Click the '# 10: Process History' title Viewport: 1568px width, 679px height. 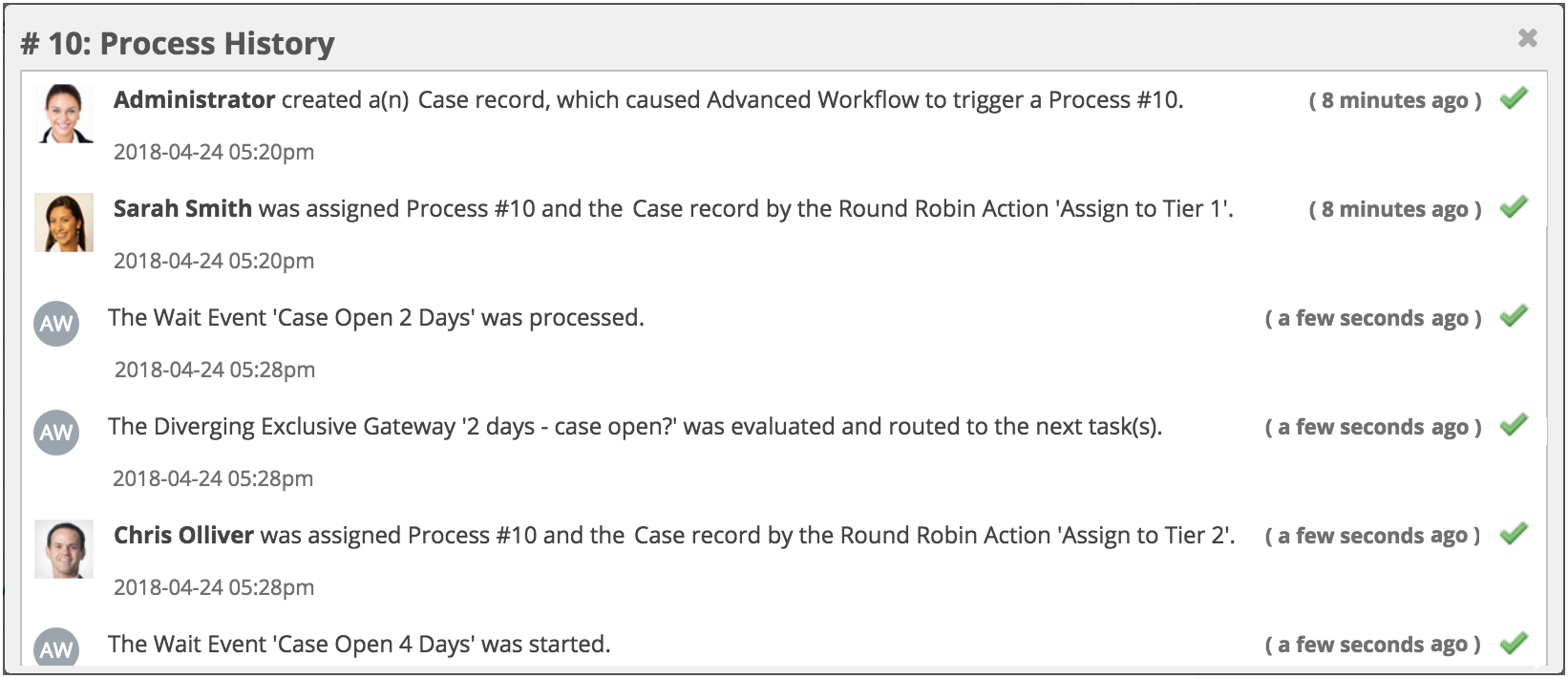pos(178,44)
